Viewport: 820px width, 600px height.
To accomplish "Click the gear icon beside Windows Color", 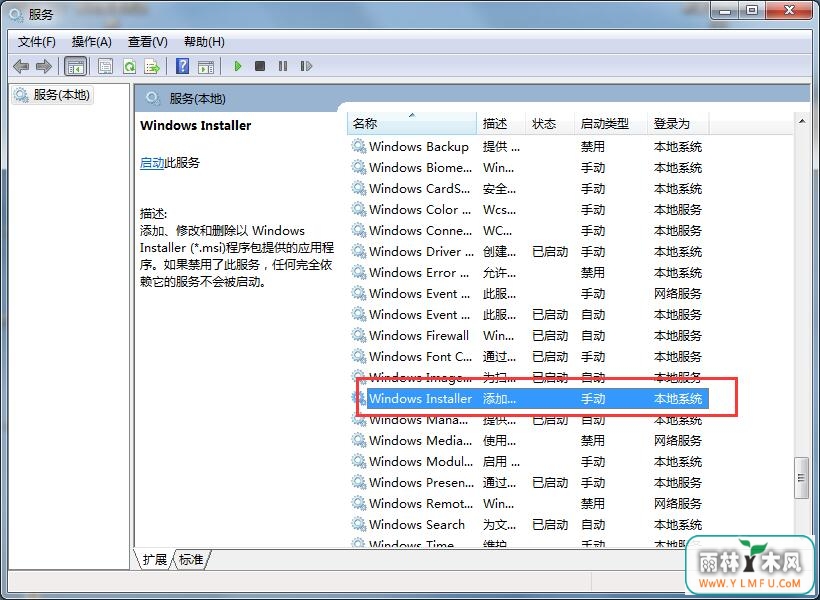I will [359, 209].
